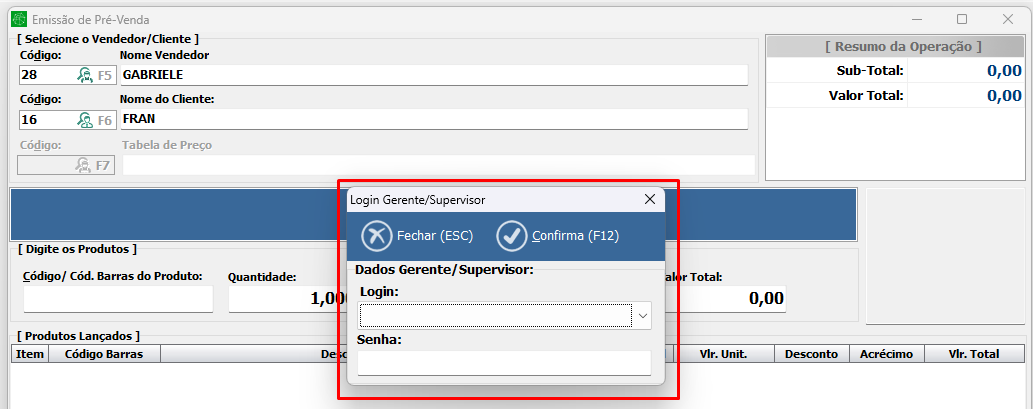Focus the Código/Cód. Barras do Produto field
The image size is (1033, 409).
click(118, 299)
